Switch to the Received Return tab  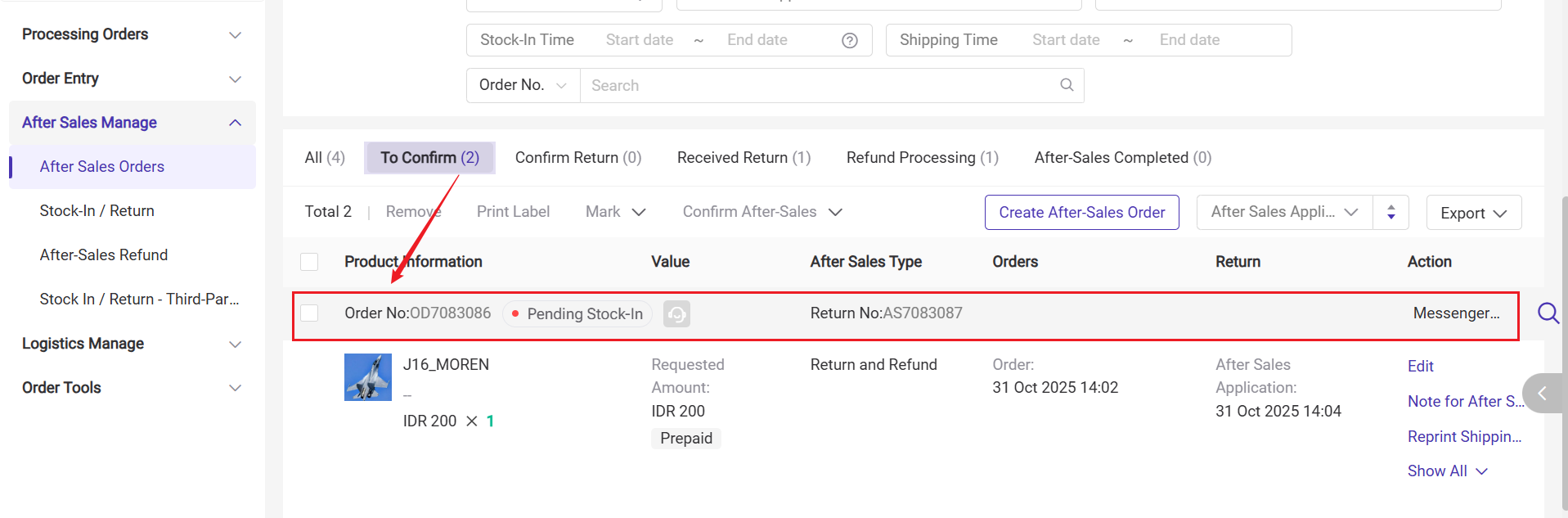(x=744, y=157)
